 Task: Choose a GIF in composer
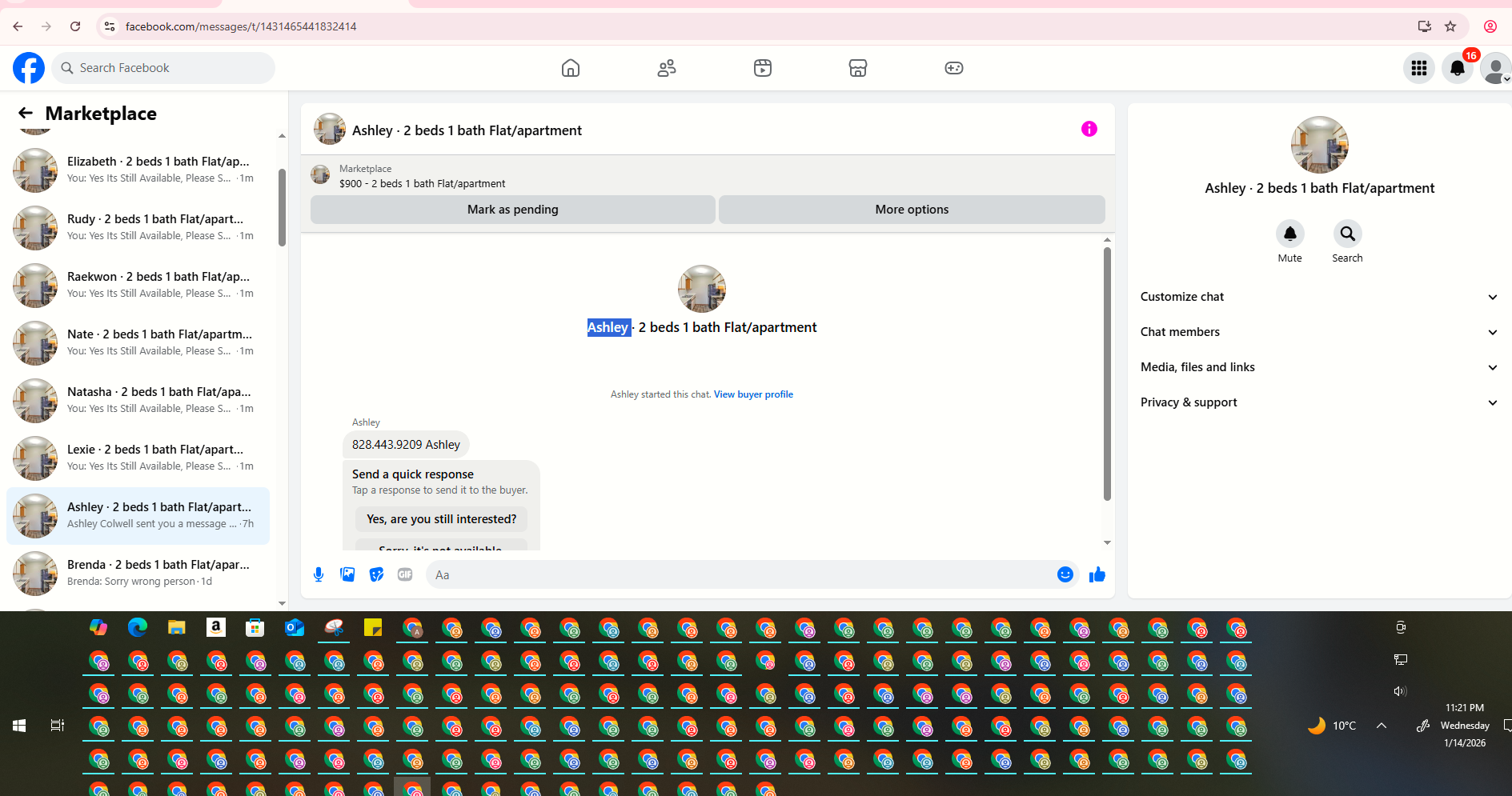point(405,574)
